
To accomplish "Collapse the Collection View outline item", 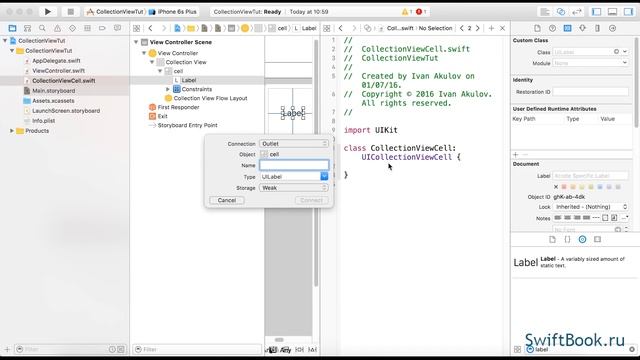I will [152, 62].
